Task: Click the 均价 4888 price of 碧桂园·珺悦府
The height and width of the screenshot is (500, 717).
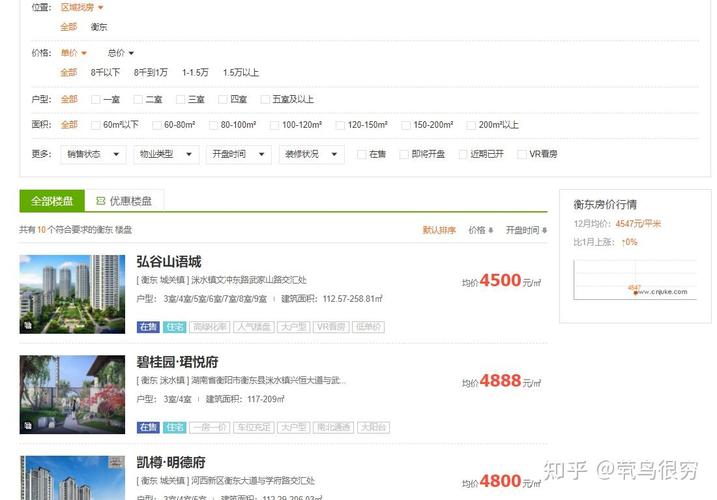Action: (501, 381)
